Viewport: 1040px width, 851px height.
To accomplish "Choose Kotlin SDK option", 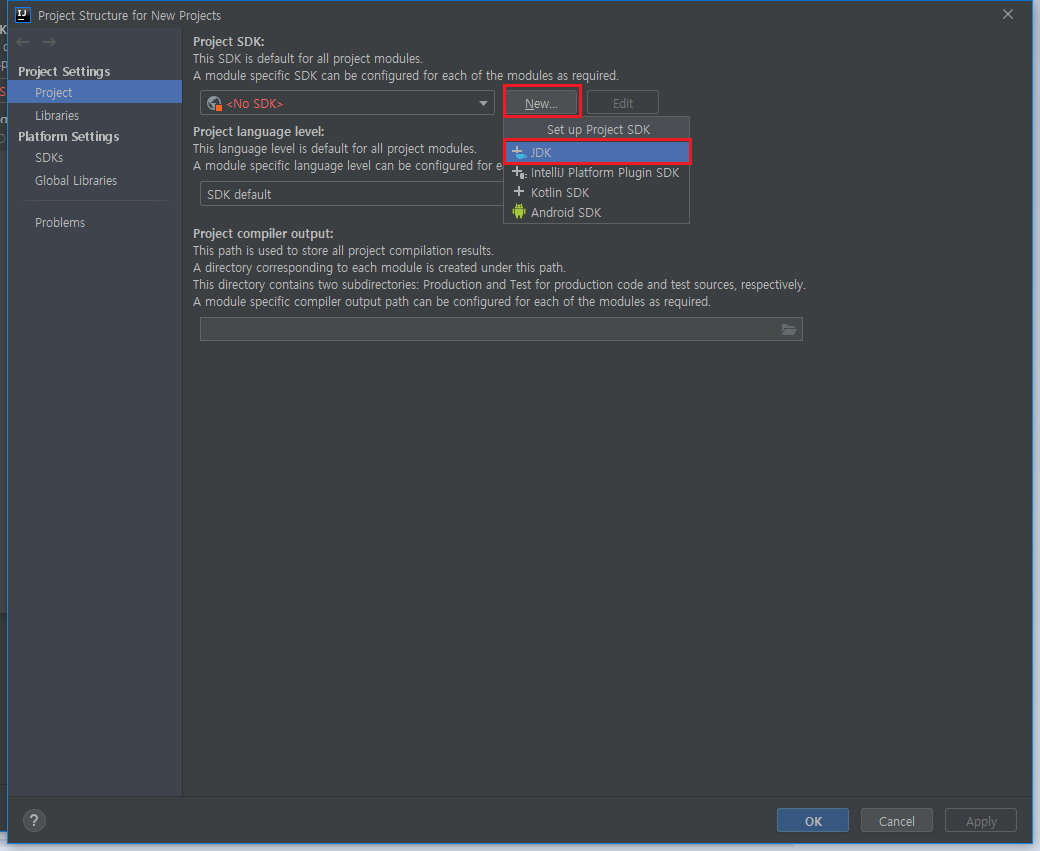I will click(x=596, y=192).
